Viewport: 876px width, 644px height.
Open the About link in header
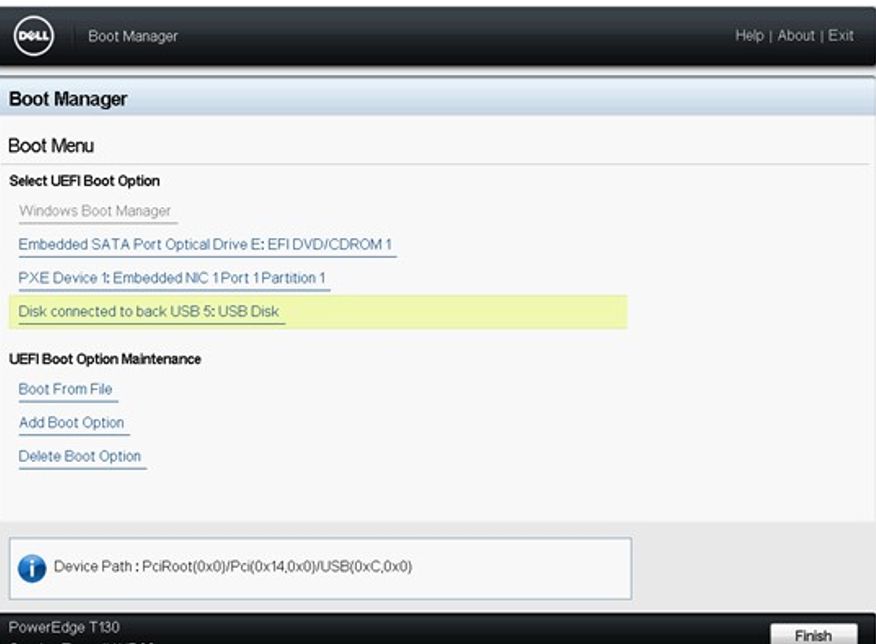click(796, 35)
